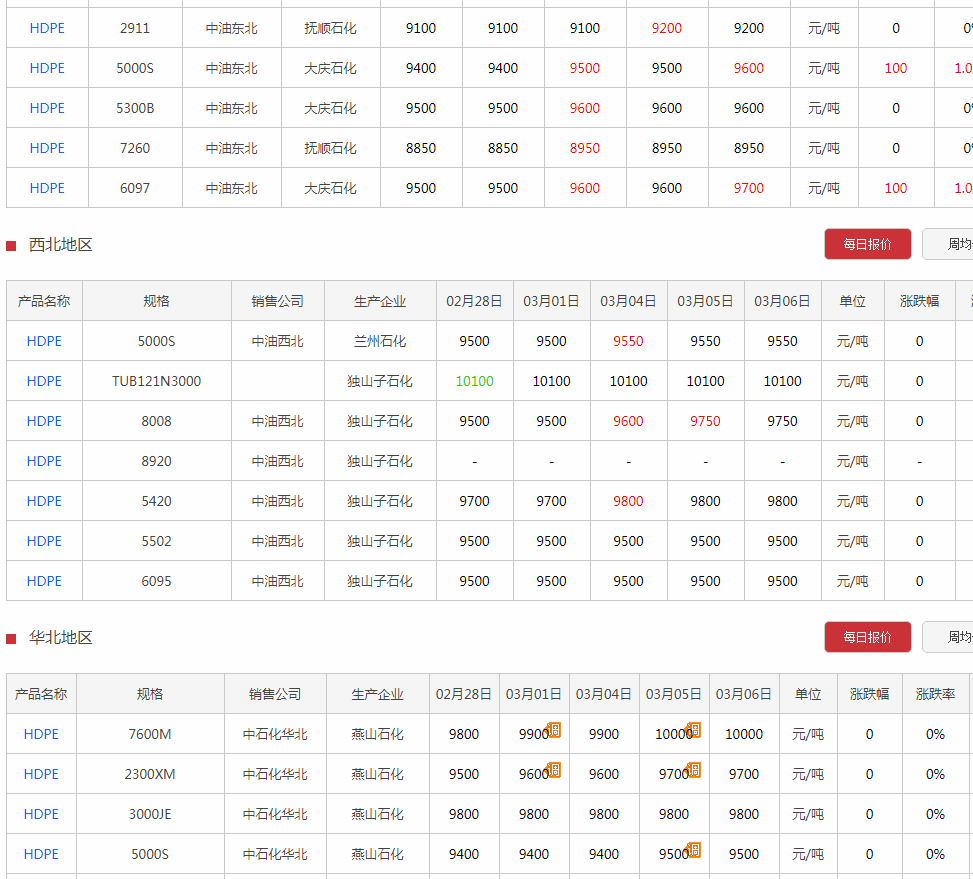The image size is (973, 879).
Task: Click the 调 badge in 燕山石化 5000S row
Action: (694, 849)
